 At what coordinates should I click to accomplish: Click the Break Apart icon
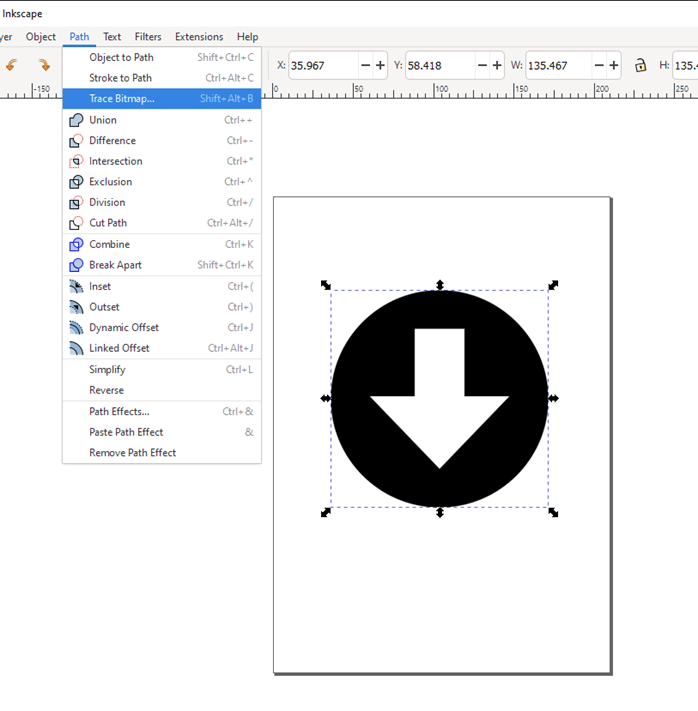pos(76,265)
